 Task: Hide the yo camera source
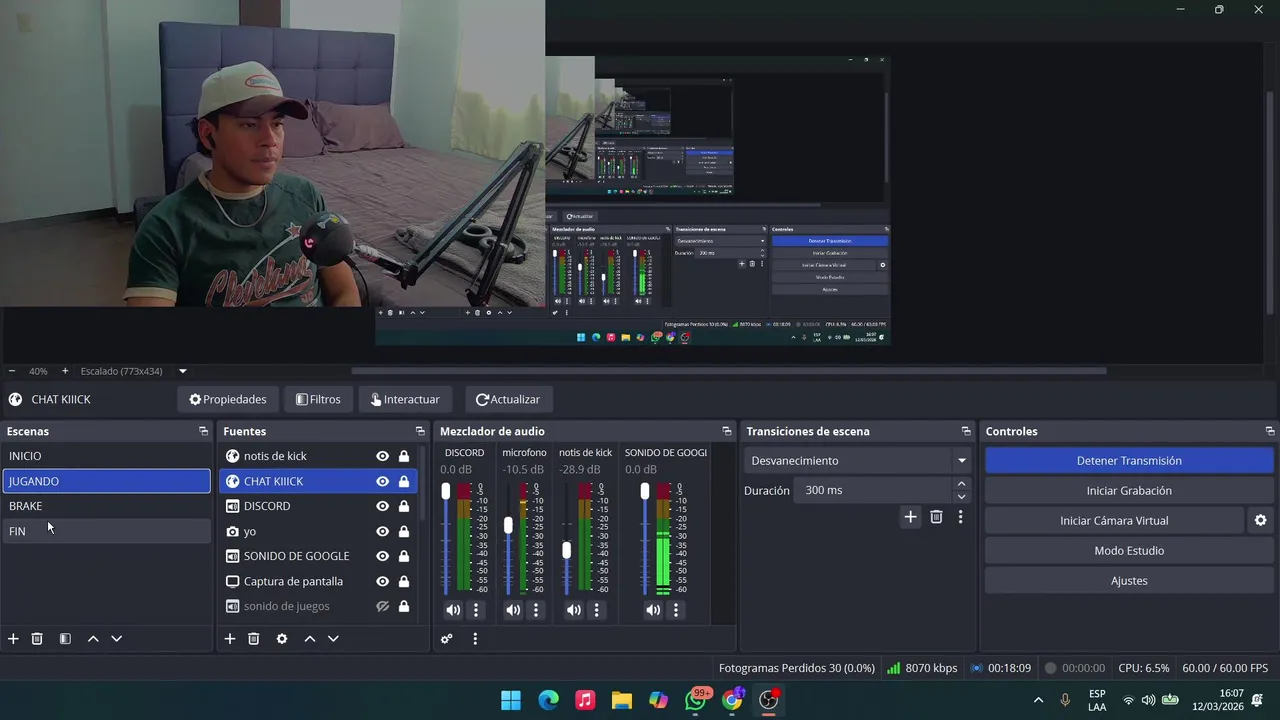[382, 531]
